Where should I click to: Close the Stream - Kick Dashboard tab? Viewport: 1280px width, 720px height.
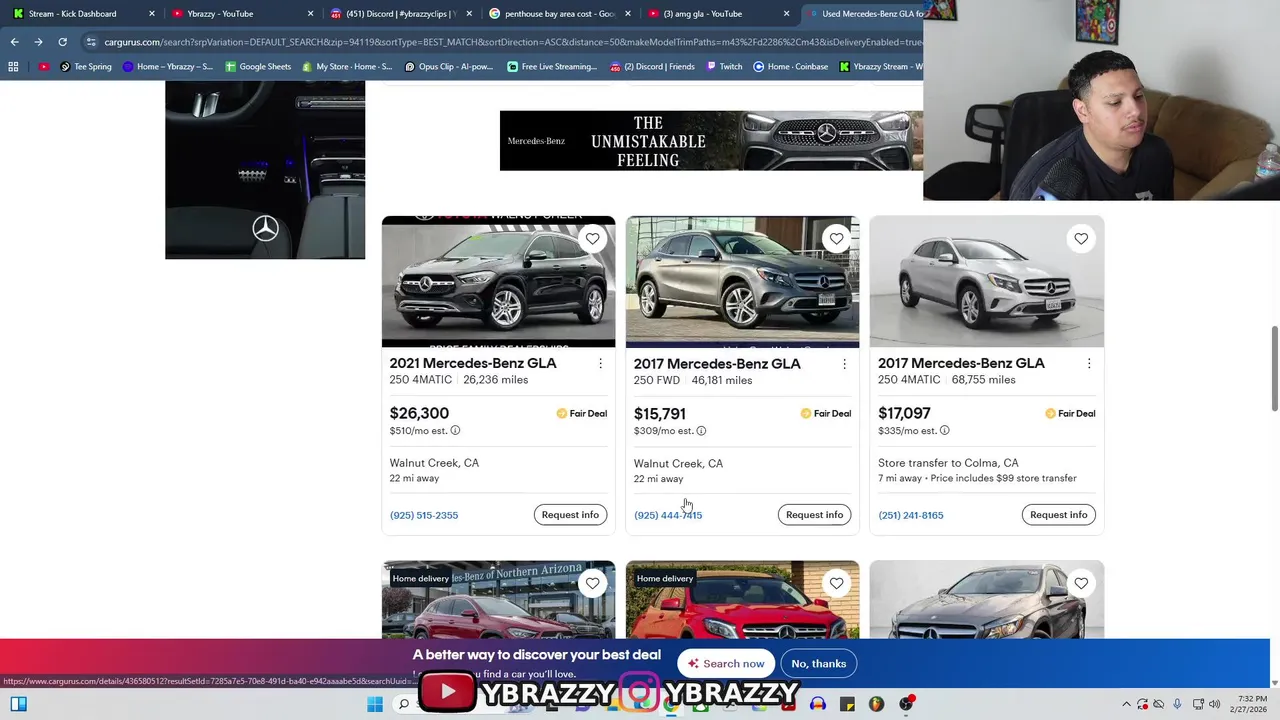[152, 14]
